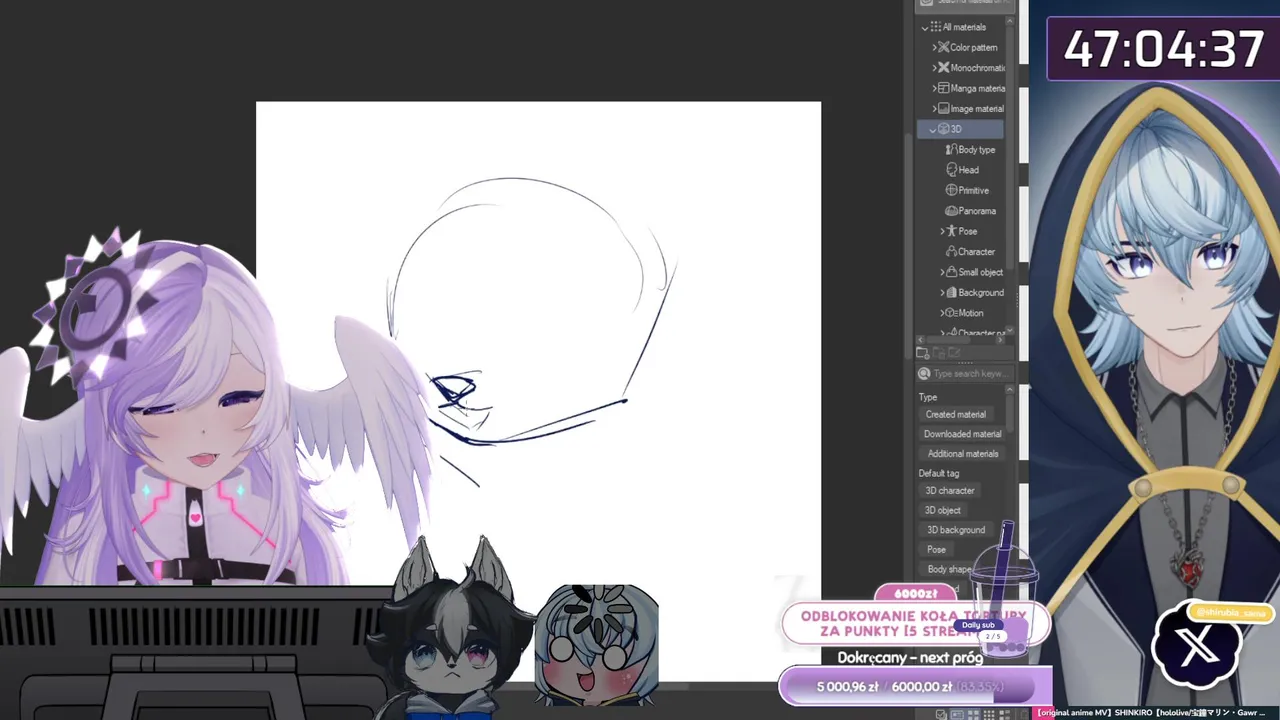The image size is (1280, 720).
Task: Select the All materials tree row
Action: tap(961, 27)
